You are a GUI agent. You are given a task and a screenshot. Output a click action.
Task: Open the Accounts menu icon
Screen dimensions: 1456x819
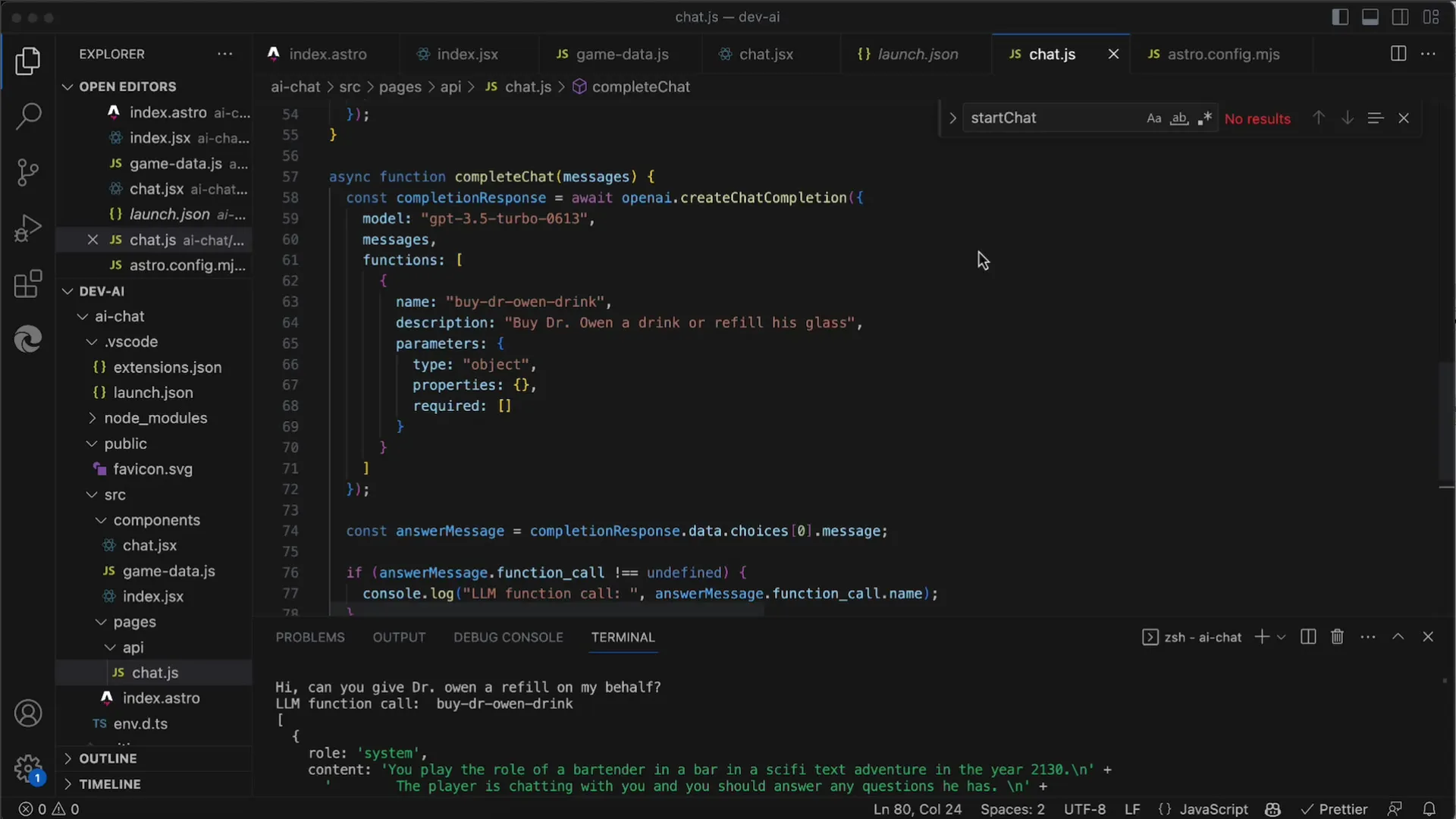[x=28, y=714]
